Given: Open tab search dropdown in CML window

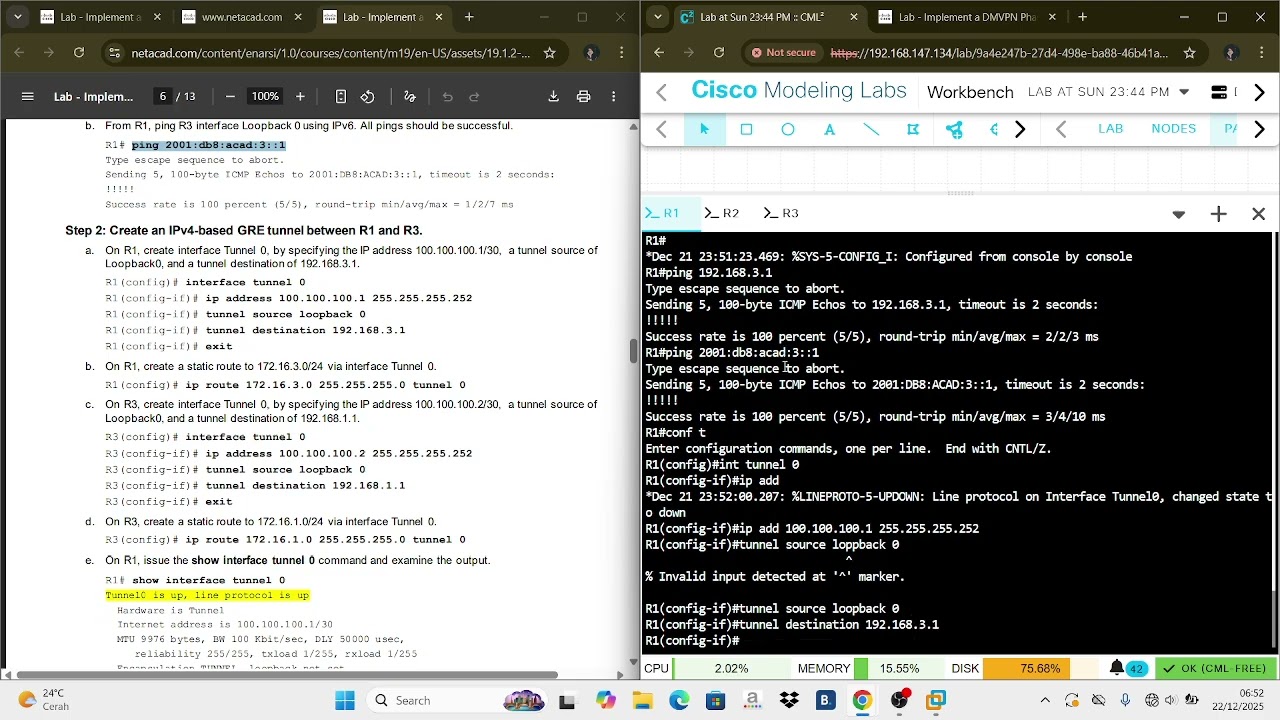Looking at the screenshot, I should [656, 17].
